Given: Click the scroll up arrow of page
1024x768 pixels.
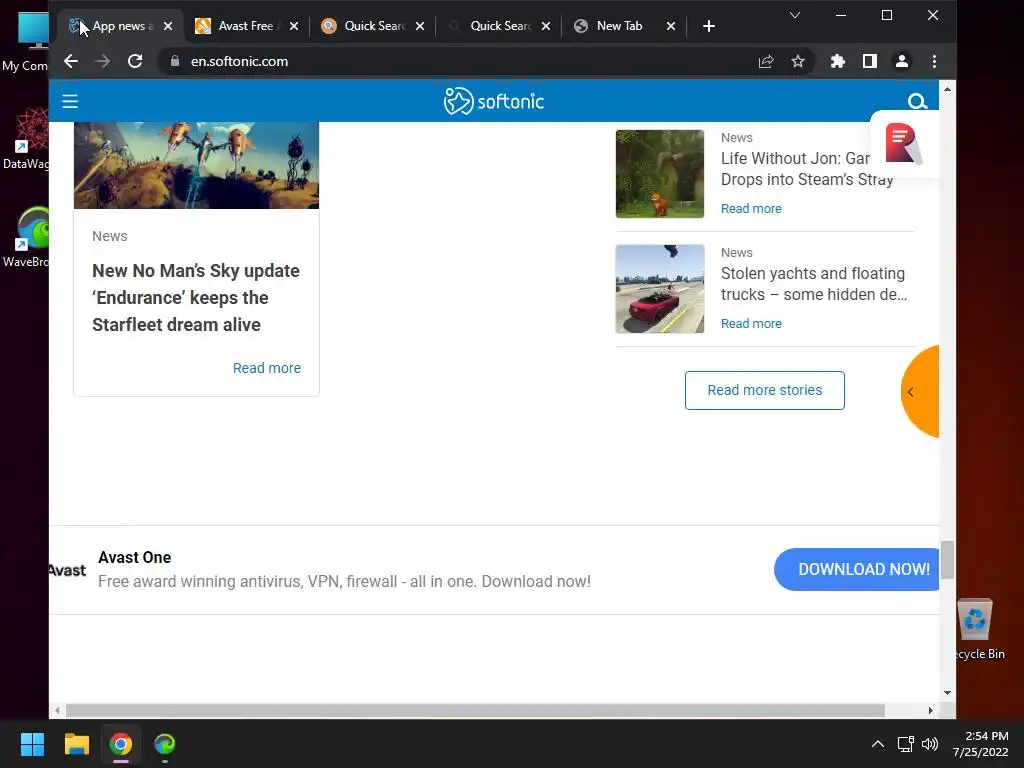Looking at the screenshot, I should point(947,89).
